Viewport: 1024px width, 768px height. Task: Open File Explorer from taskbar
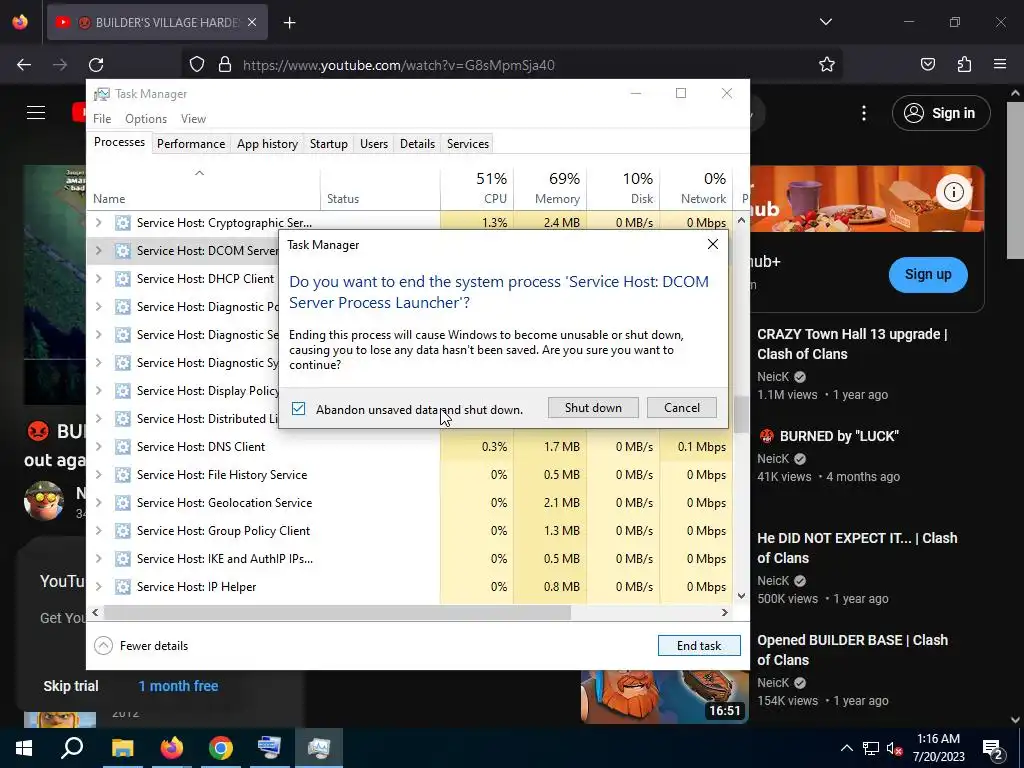tap(122, 748)
